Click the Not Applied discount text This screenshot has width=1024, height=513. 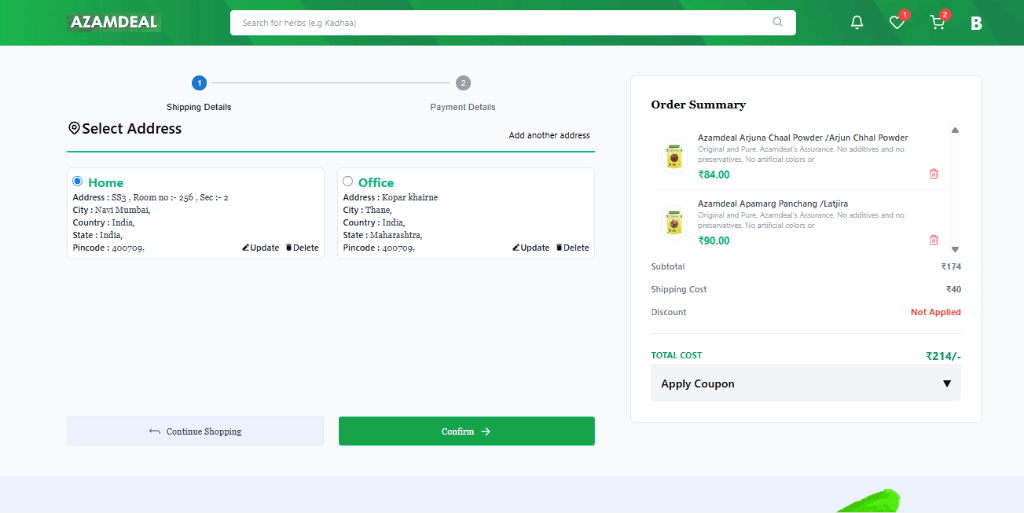[936, 312]
